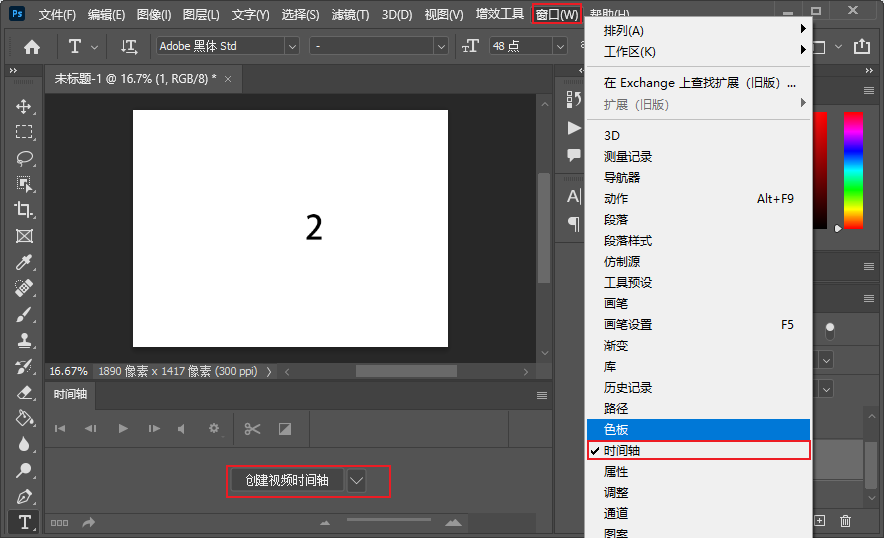Screen dimensions: 884x538
Task: Open the Adobe 黑体 Std font dropdown
Action: pos(291,46)
